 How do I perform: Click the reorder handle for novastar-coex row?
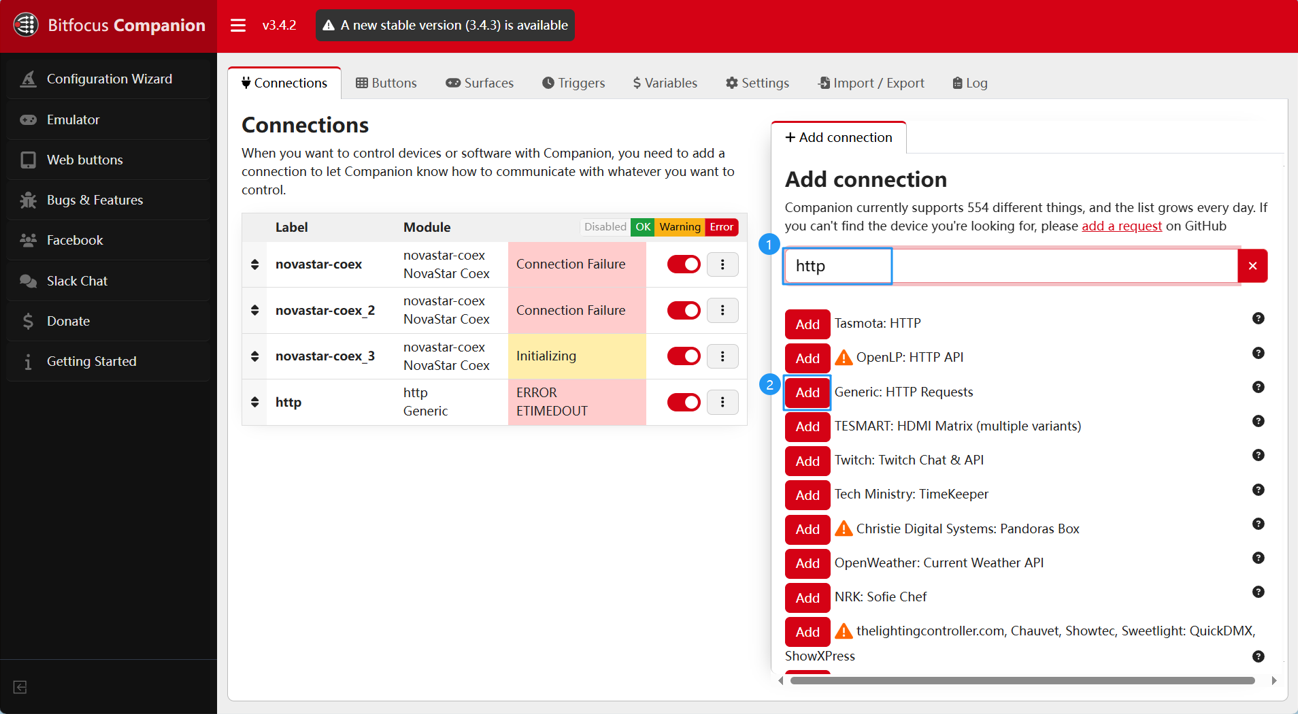(x=255, y=264)
